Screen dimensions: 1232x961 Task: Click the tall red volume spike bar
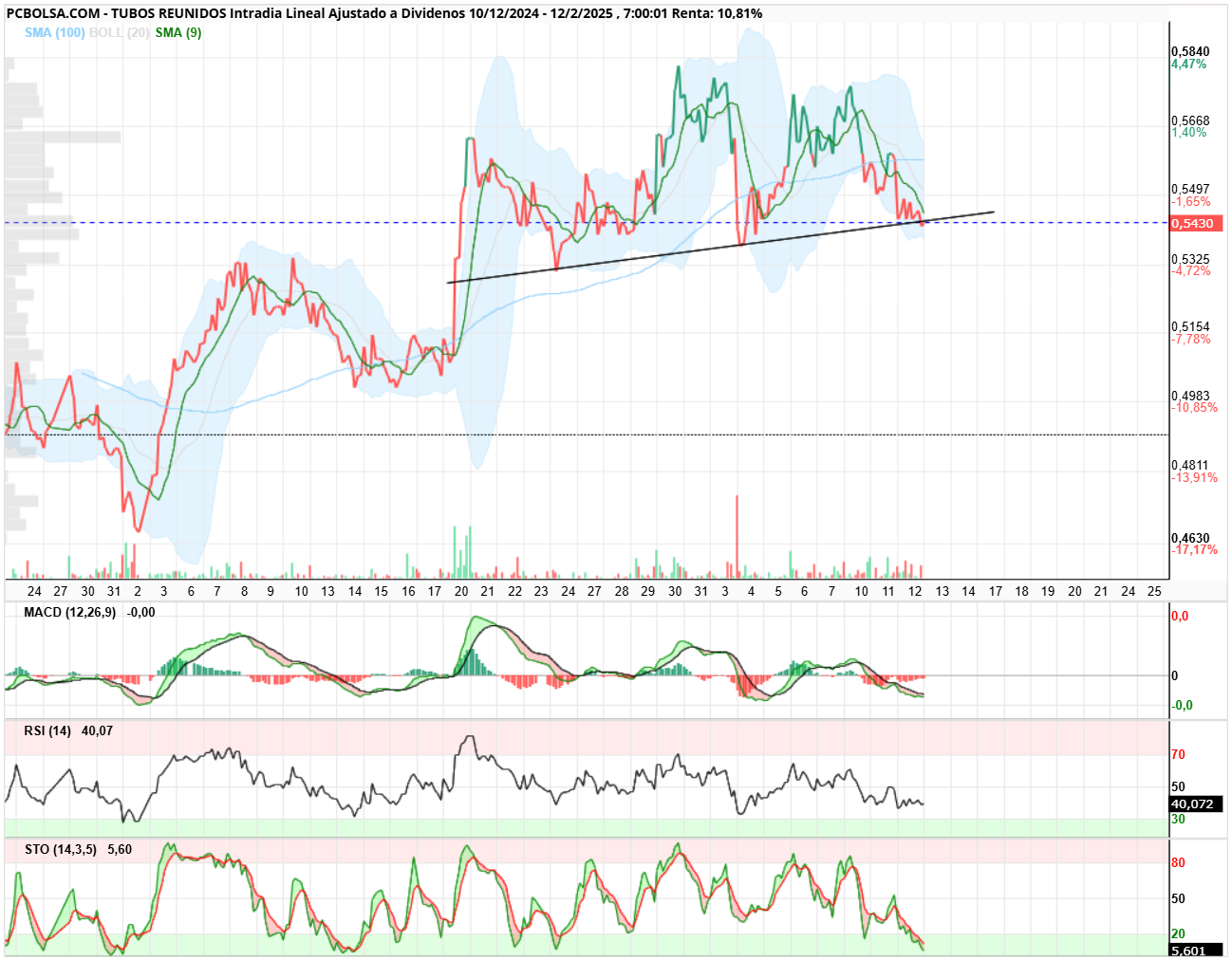pyautogui.click(x=737, y=536)
